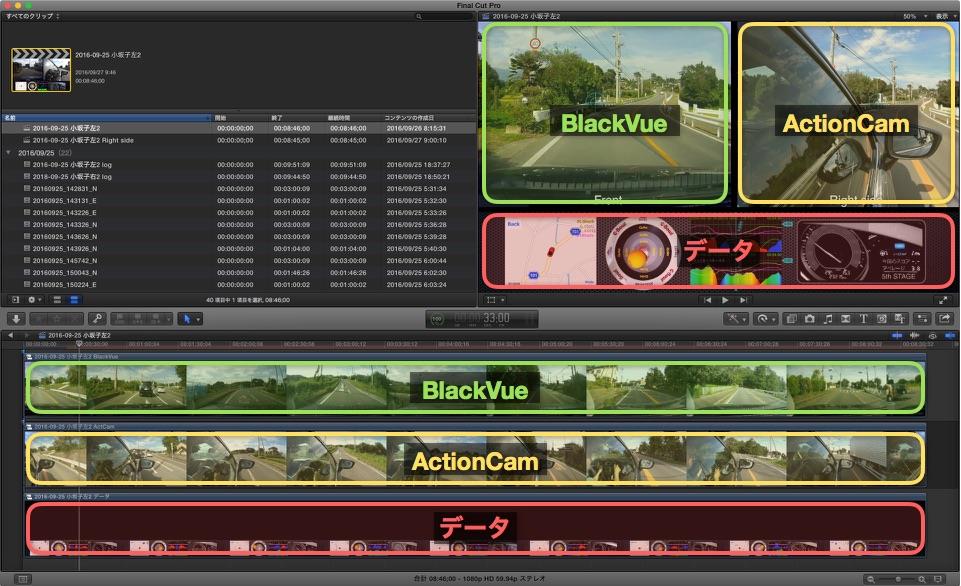
Task: Select the 2016-09-25 小坂子左2 Right side row
Action: (238, 140)
